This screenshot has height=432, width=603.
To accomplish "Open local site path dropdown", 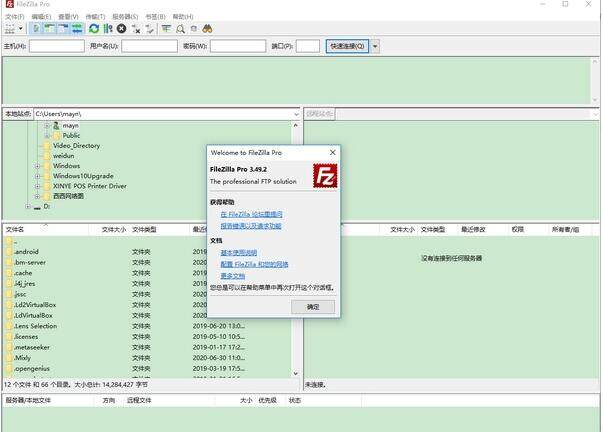I will 296,114.
